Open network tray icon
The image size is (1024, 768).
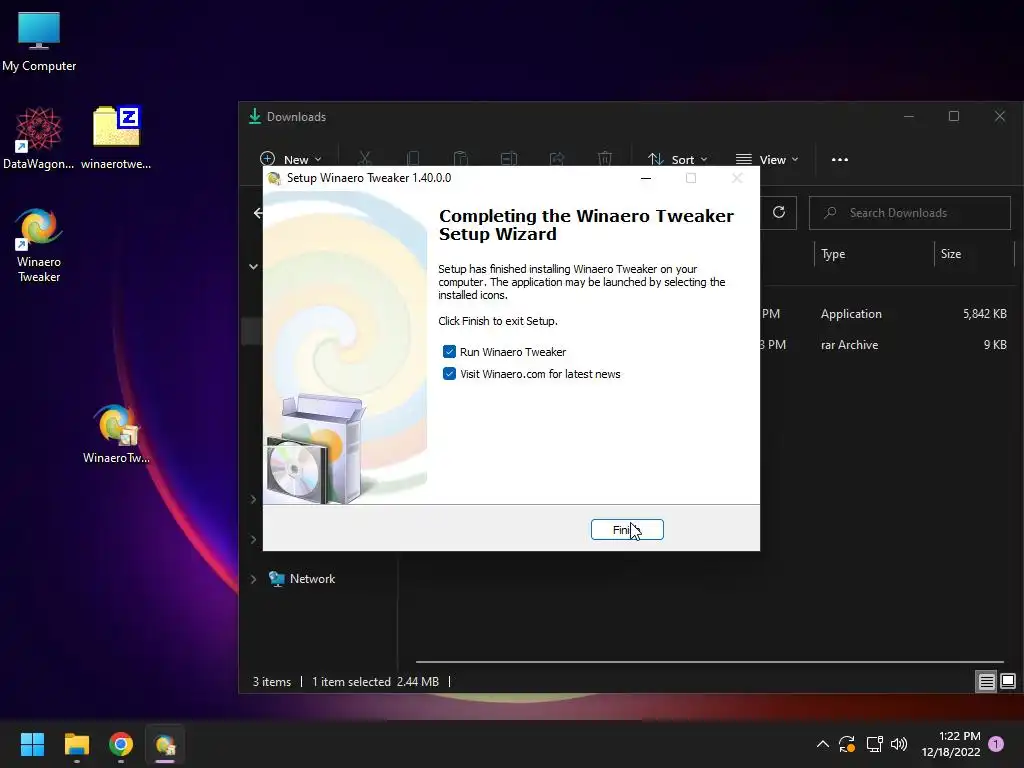tap(874, 744)
